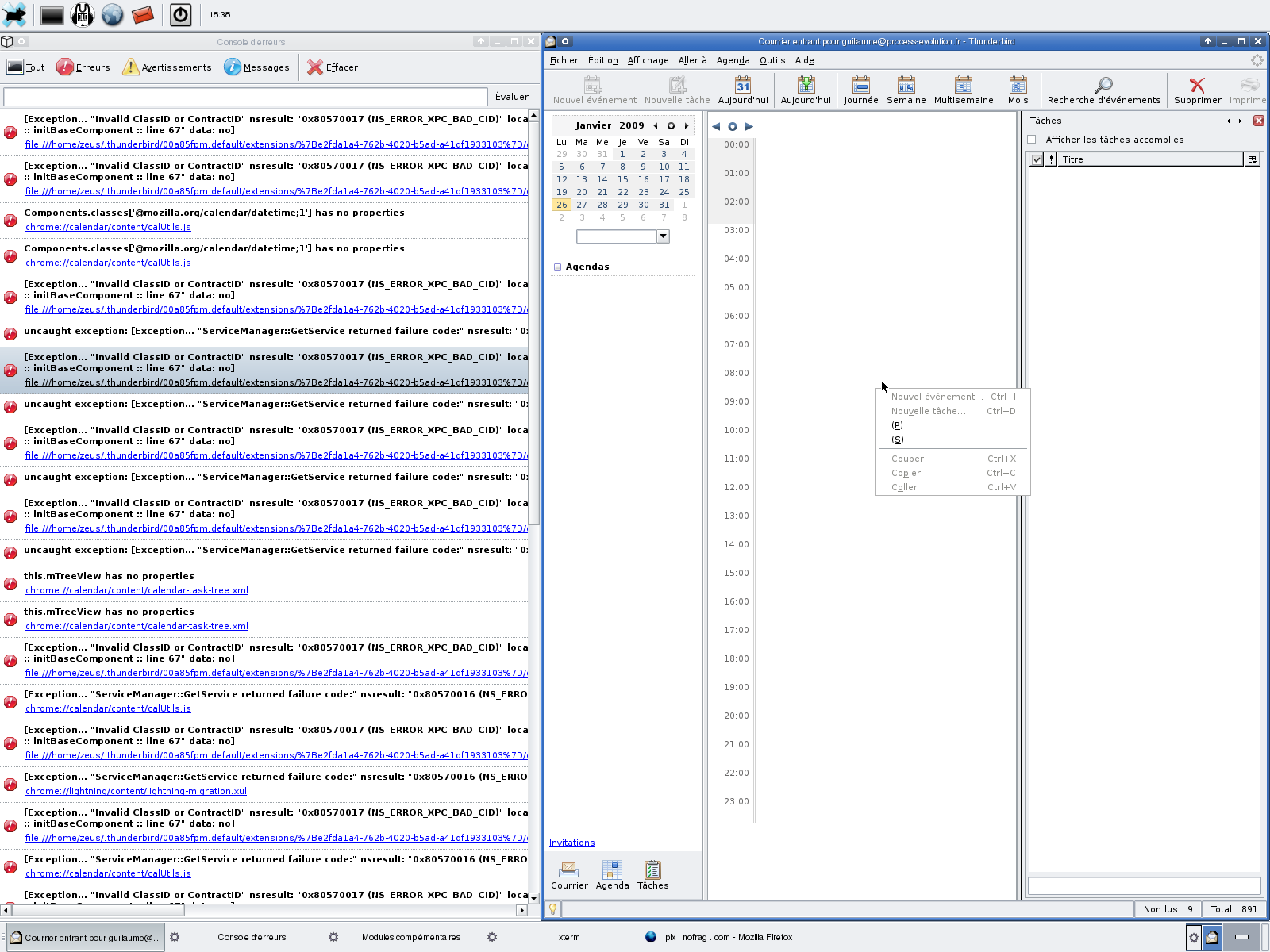This screenshot has height=952, width=1270.
Task: Collapse the Agendas list section
Action: point(557,267)
